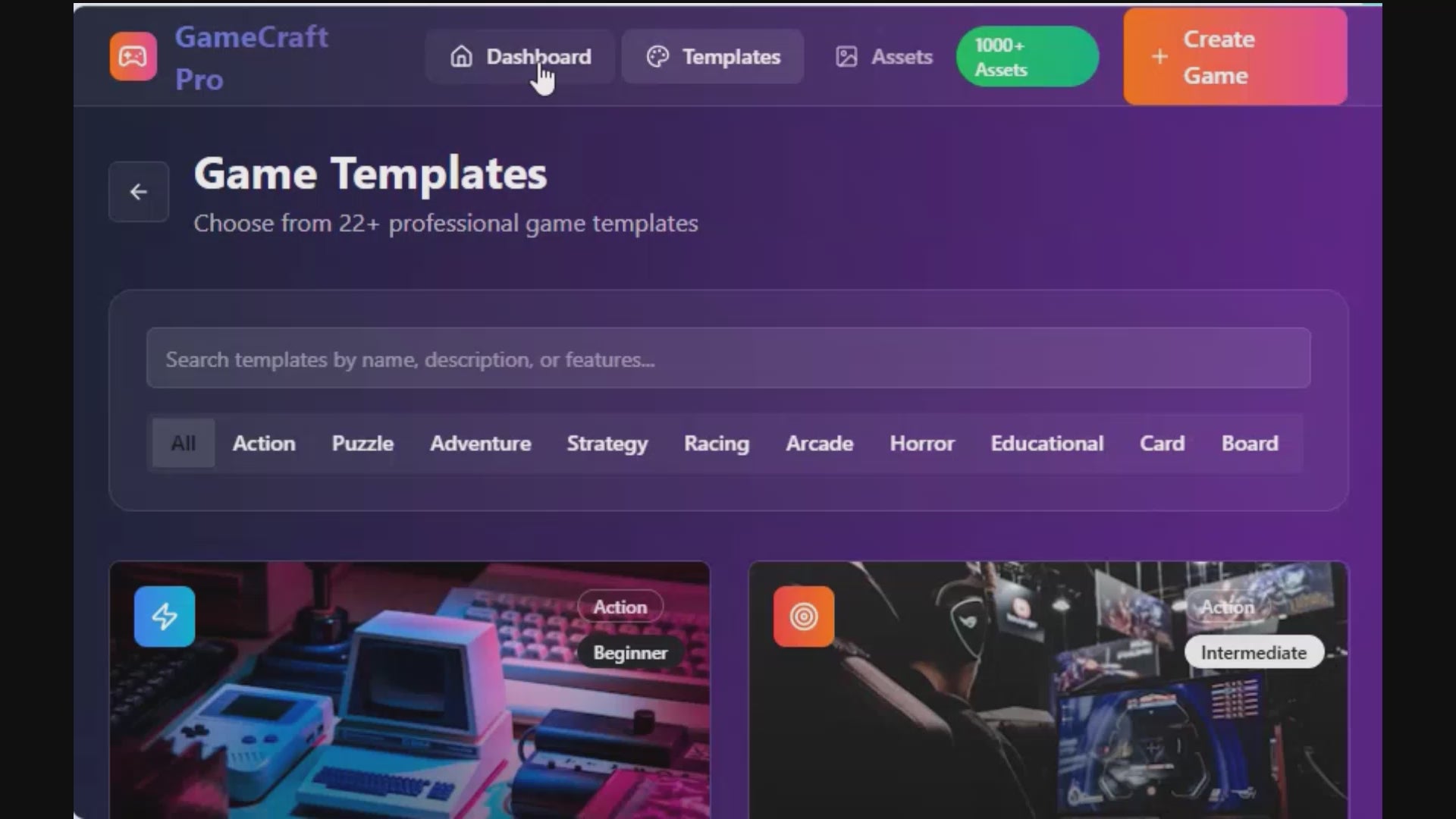Click the image icon beside Assets

tap(846, 57)
